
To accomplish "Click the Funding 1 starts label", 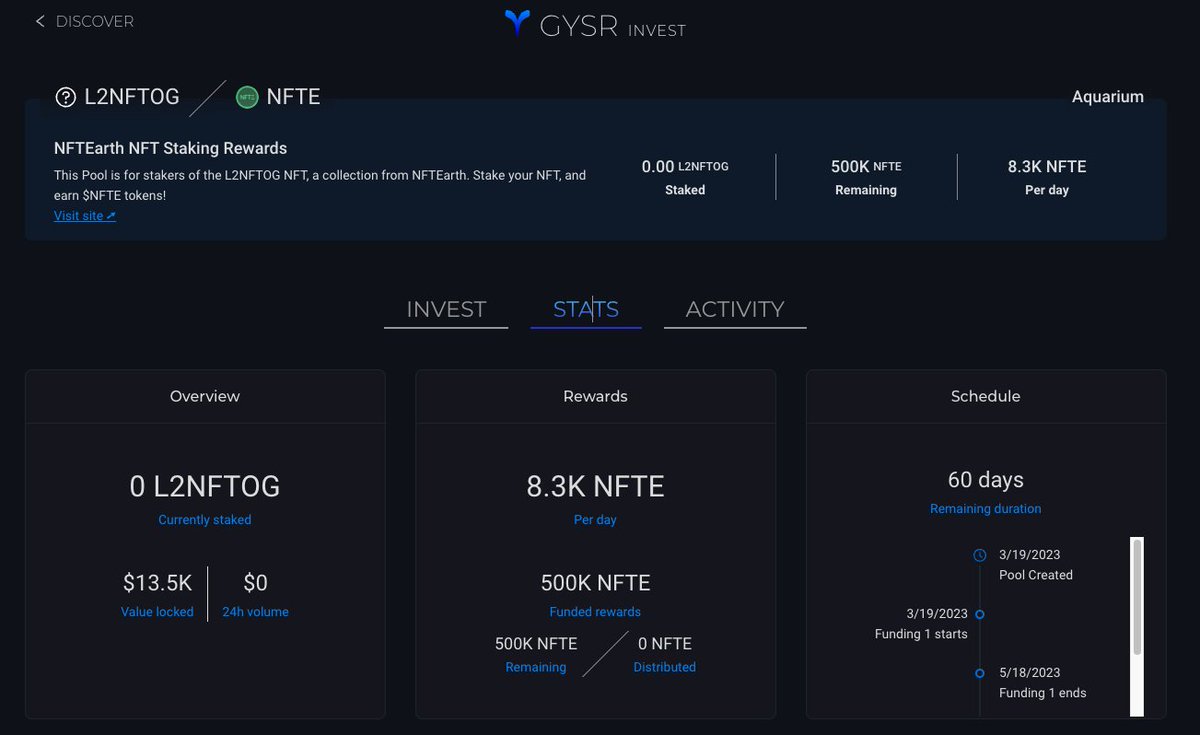I will tap(921, 634).
